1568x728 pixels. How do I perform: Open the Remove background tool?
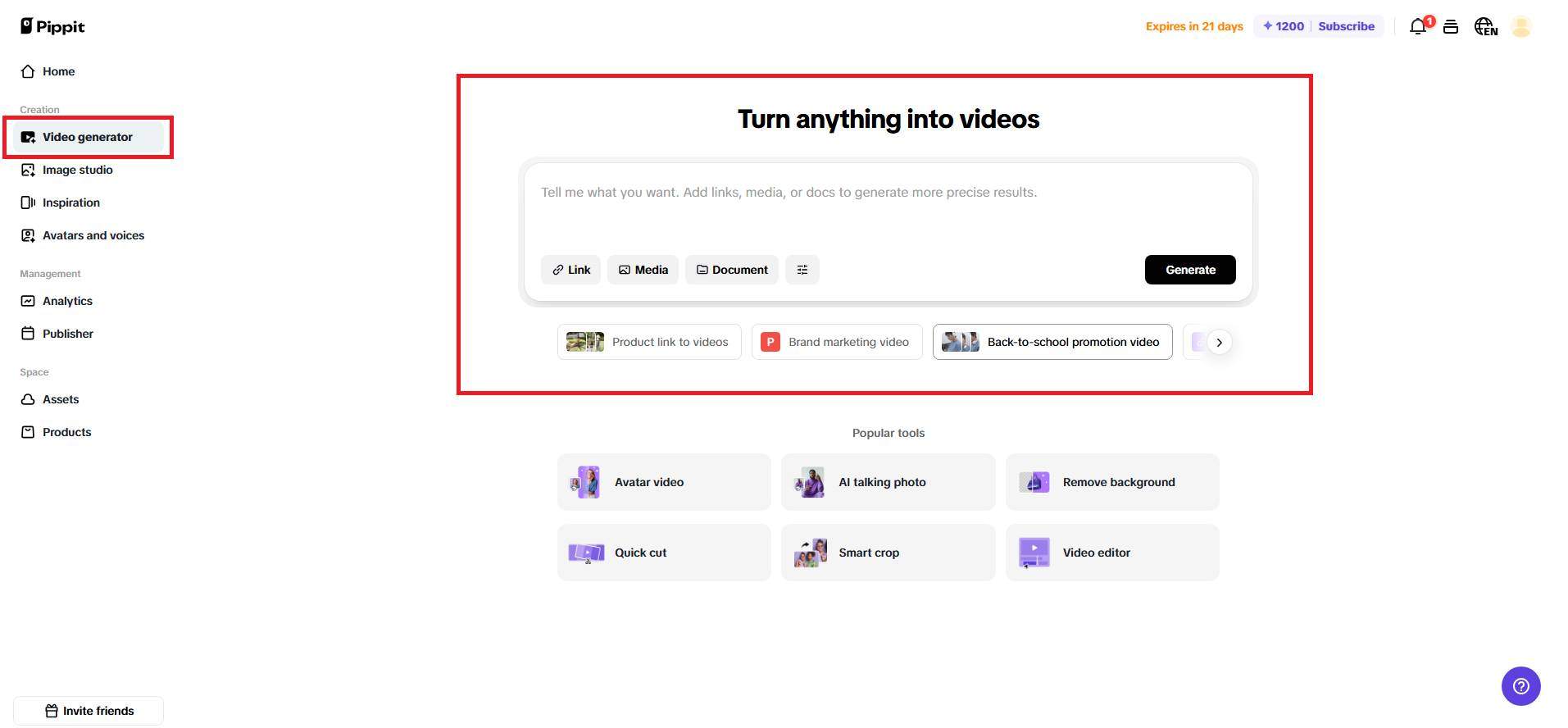click(1112, 482)
